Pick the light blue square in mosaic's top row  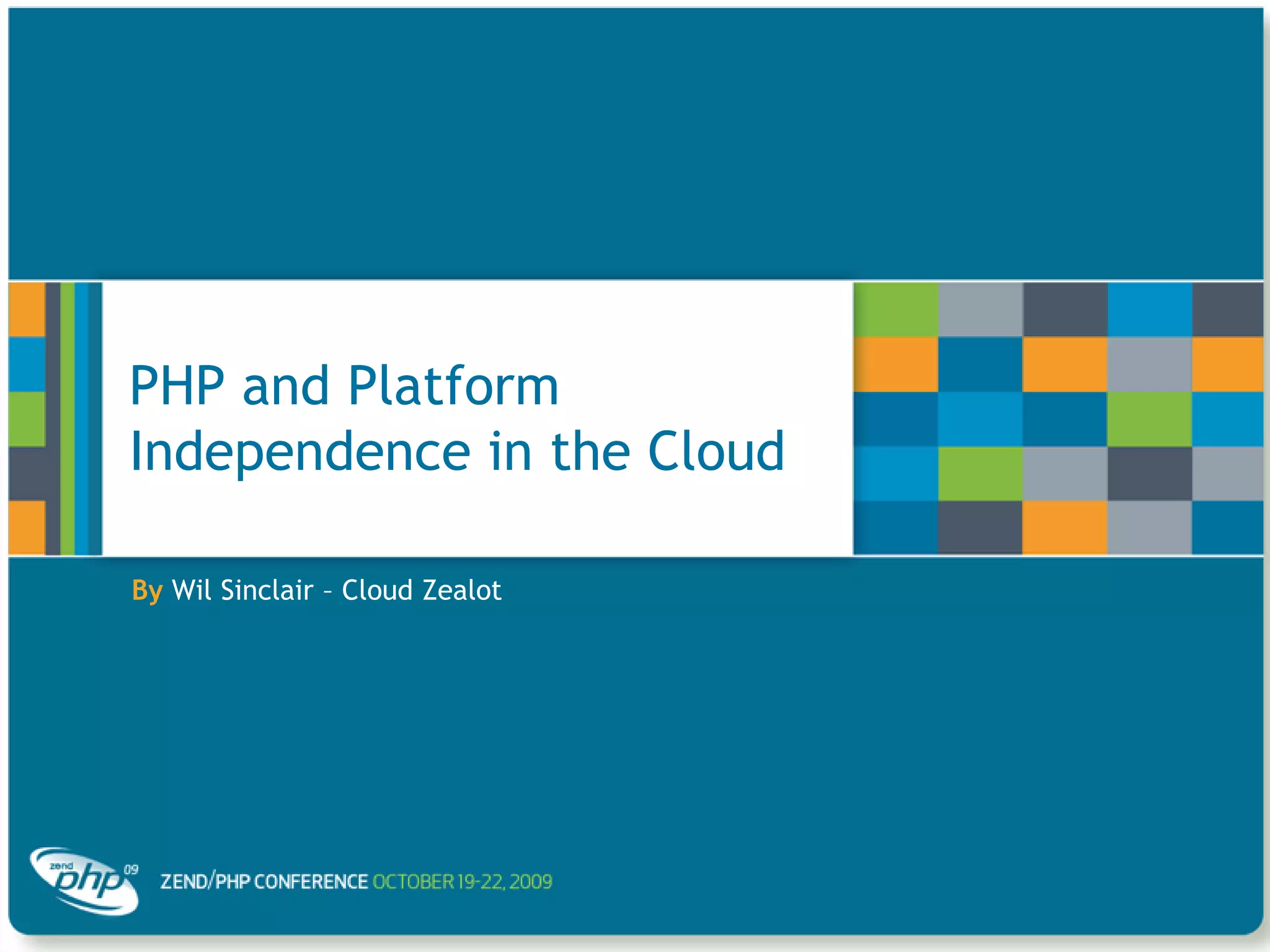pyautogui.click(x=1149, y=309)
